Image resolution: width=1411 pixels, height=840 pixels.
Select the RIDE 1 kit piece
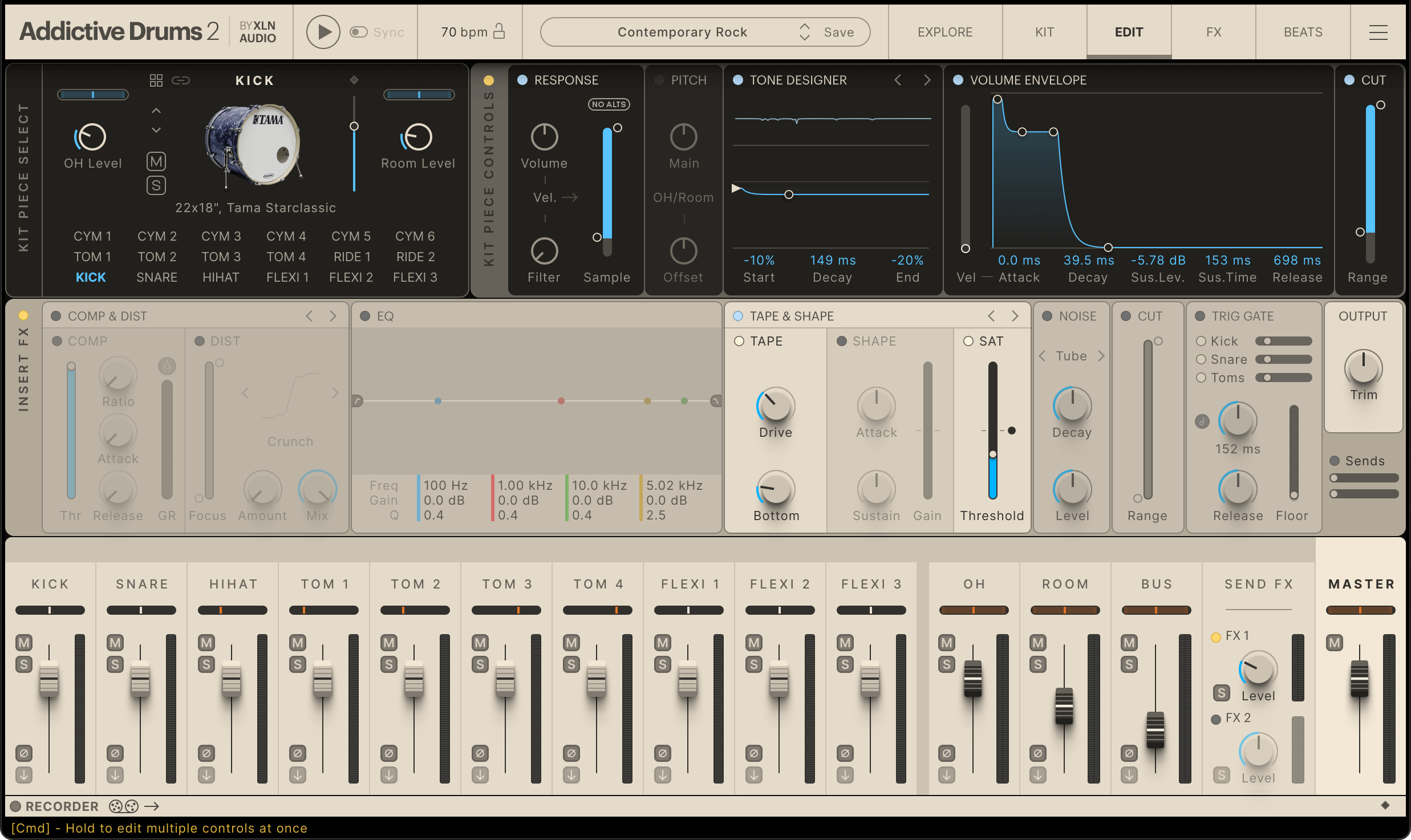coord(352,257)
